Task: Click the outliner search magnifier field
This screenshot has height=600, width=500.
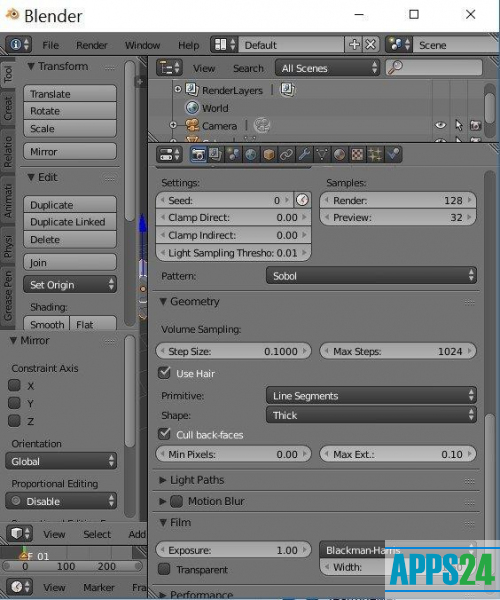Action: tap(434, 68)
